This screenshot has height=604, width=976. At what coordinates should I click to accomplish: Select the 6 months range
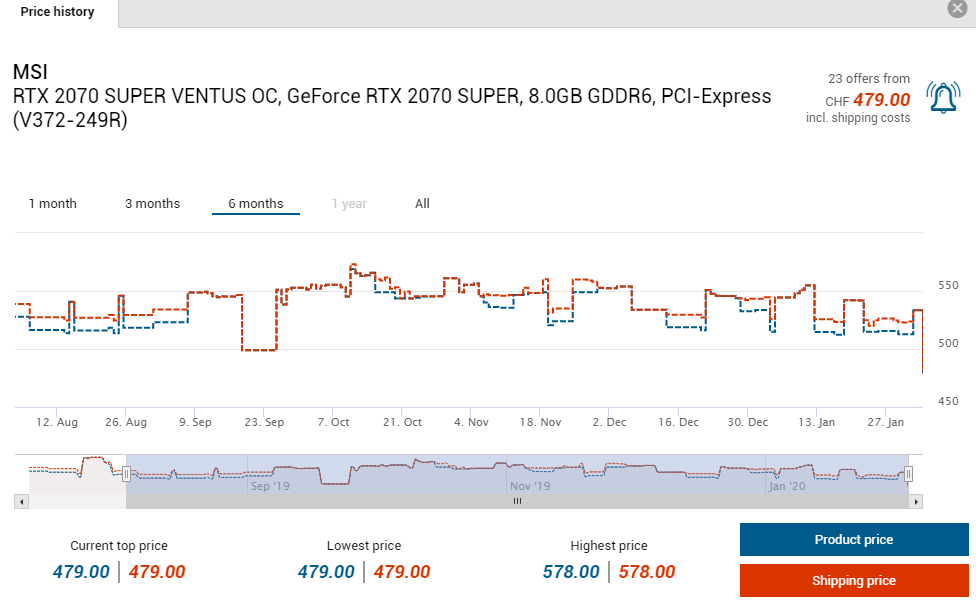click(255, 204)
